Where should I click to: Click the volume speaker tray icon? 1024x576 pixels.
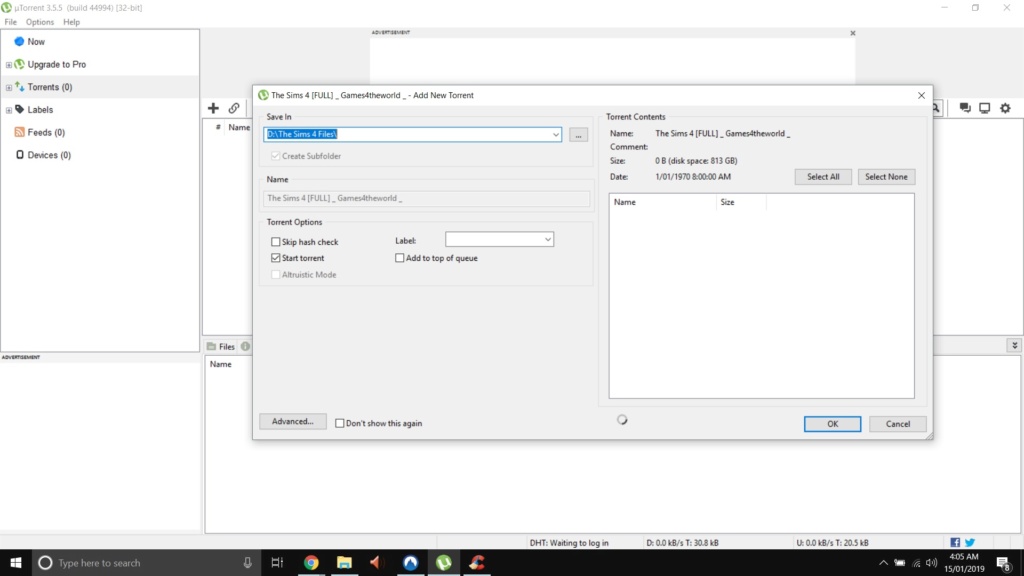coord(932,562)
